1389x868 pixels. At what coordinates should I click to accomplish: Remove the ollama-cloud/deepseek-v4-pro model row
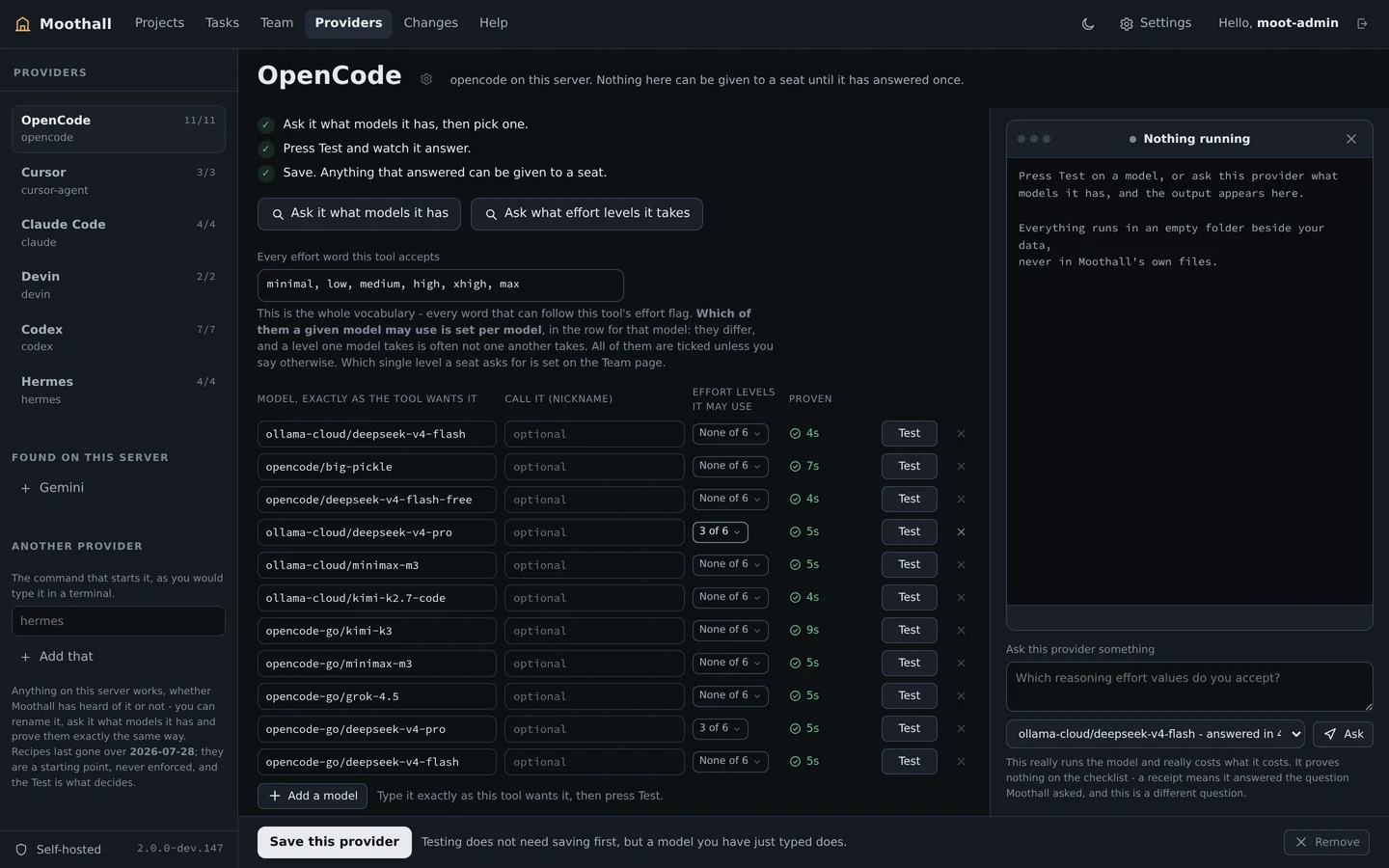click(x=961, y=532)
